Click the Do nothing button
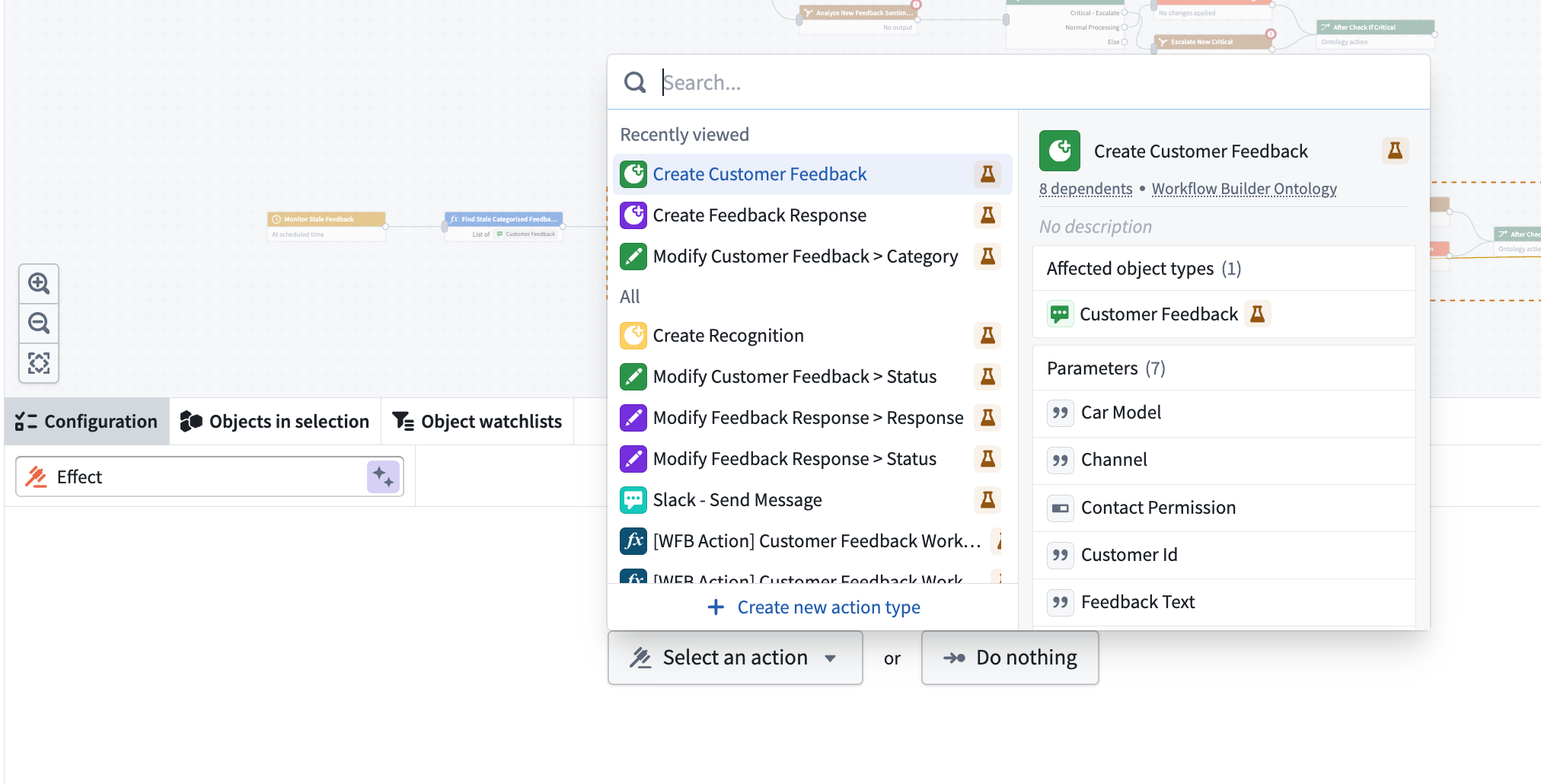The image size is (1541, 784). [x=1010, y=658]
